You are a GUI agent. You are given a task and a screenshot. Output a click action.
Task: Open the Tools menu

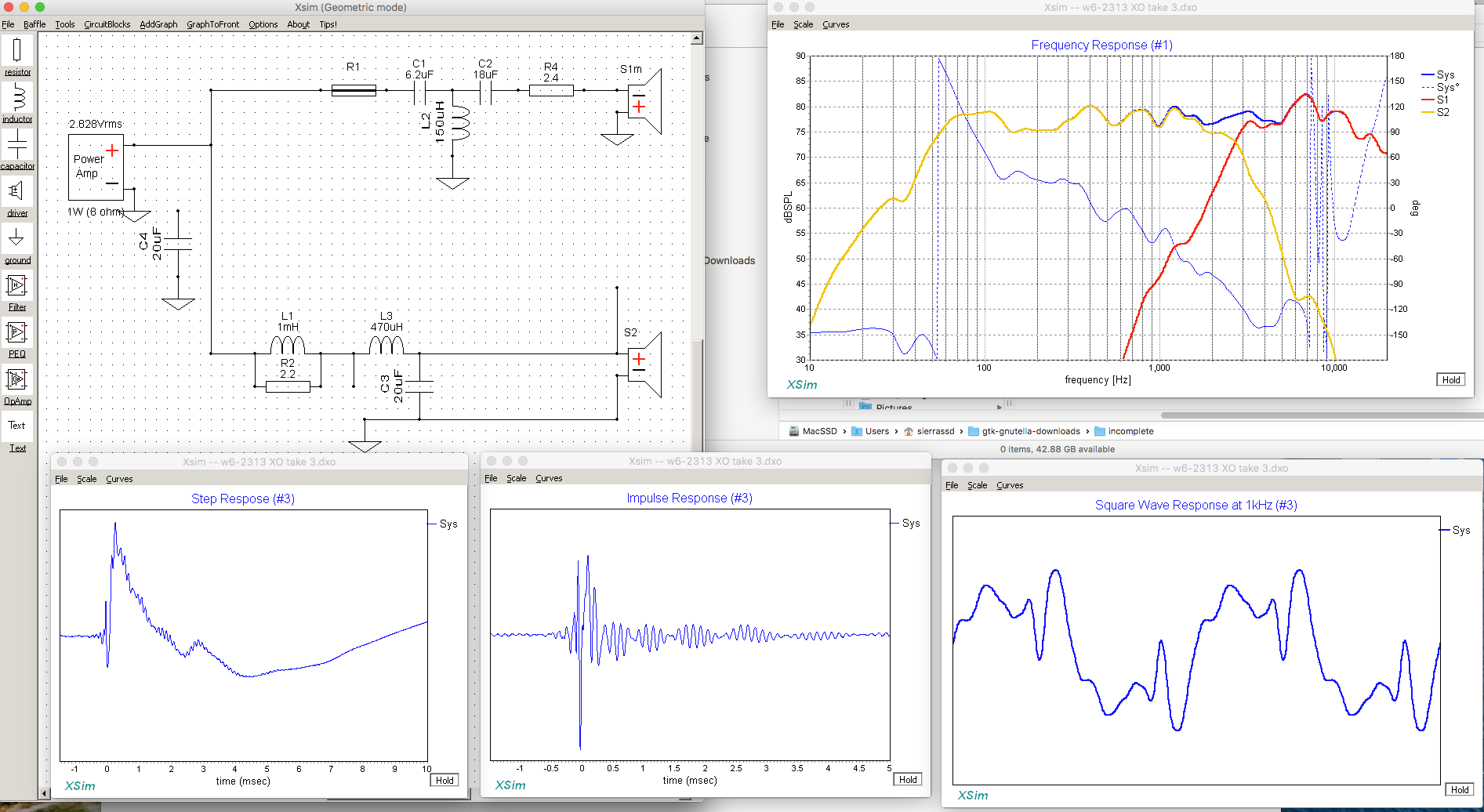pyautogui.click(x=65, y=24)
